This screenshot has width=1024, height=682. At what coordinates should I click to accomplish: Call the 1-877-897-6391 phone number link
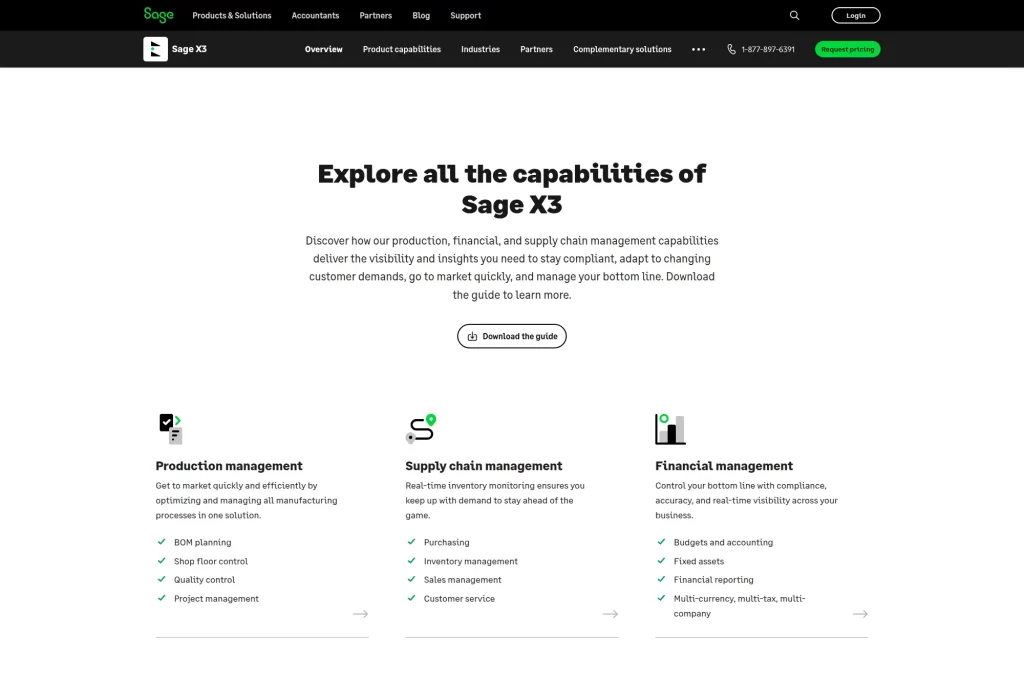[x=766, y=48]
